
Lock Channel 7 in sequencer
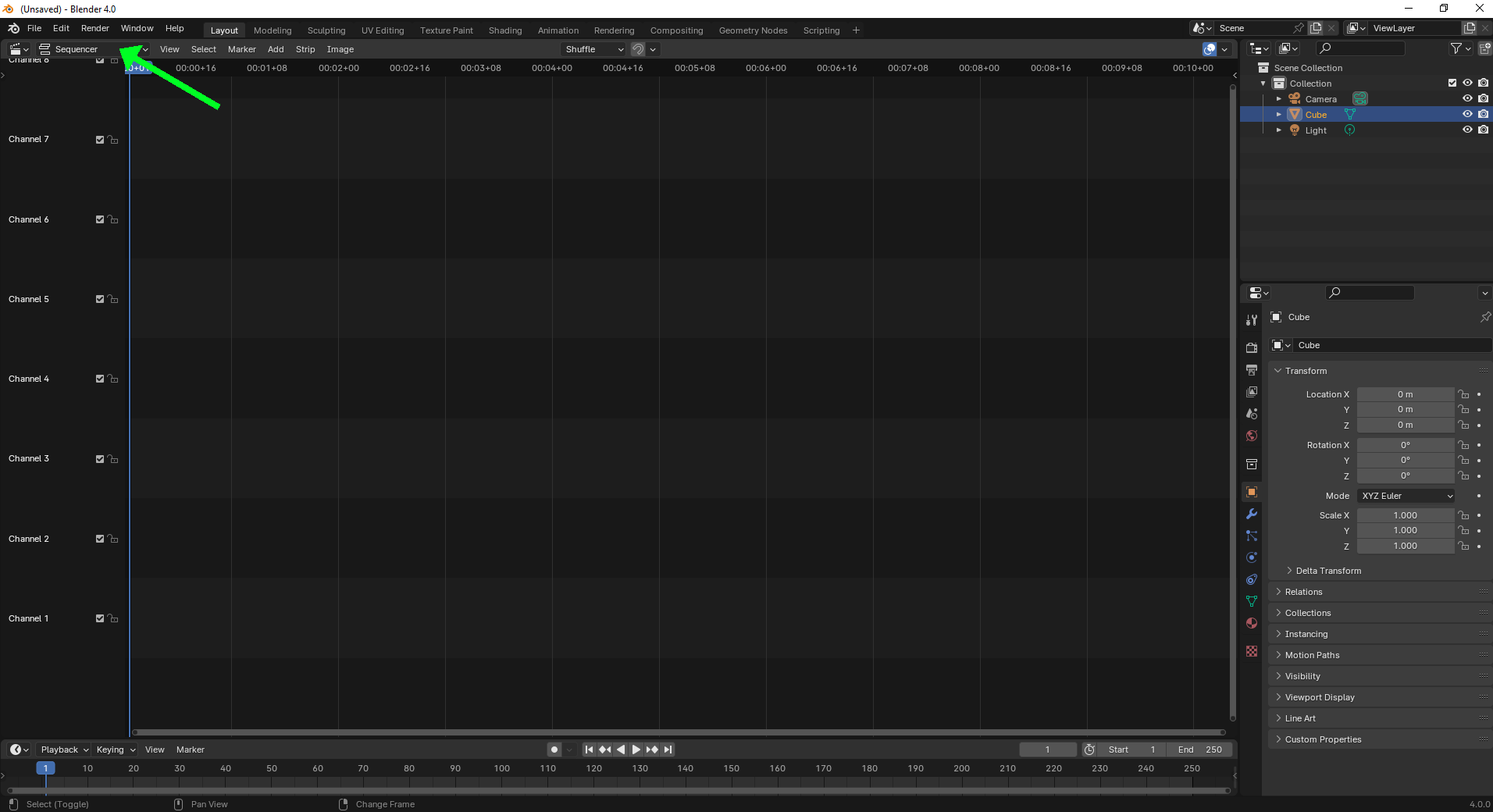tap(113, 140)
